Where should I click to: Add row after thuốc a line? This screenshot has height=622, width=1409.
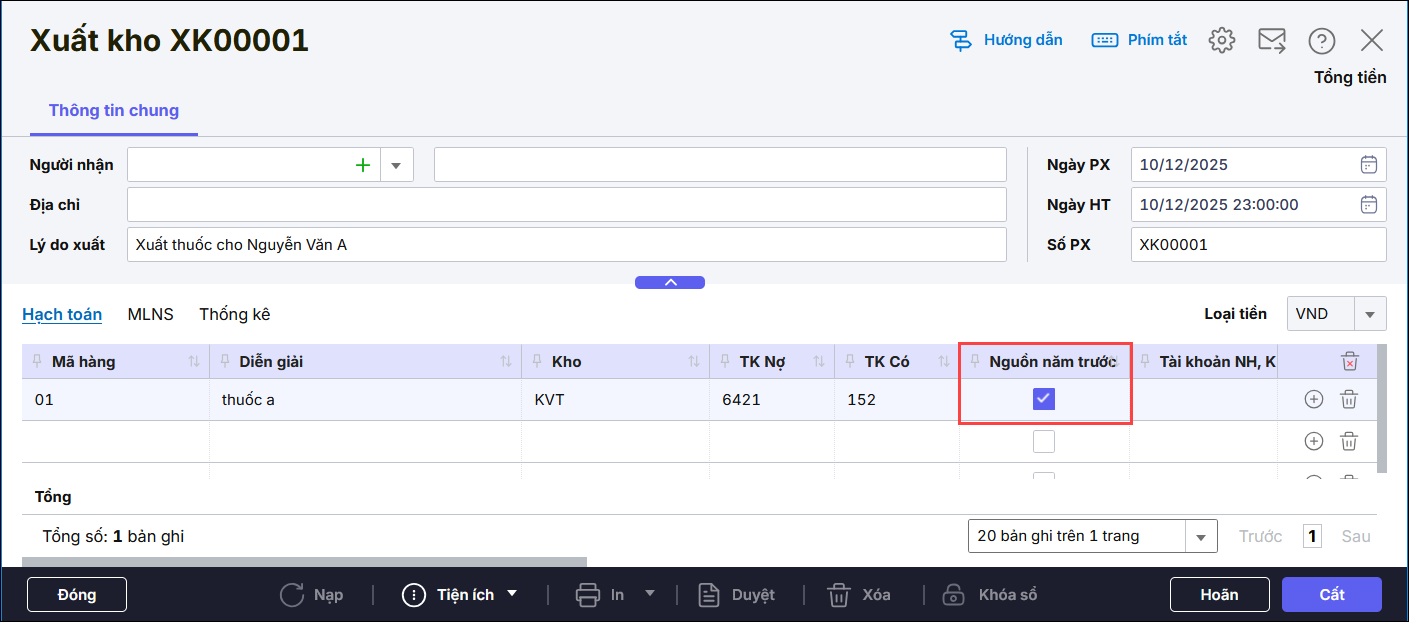click(1314, 399)
